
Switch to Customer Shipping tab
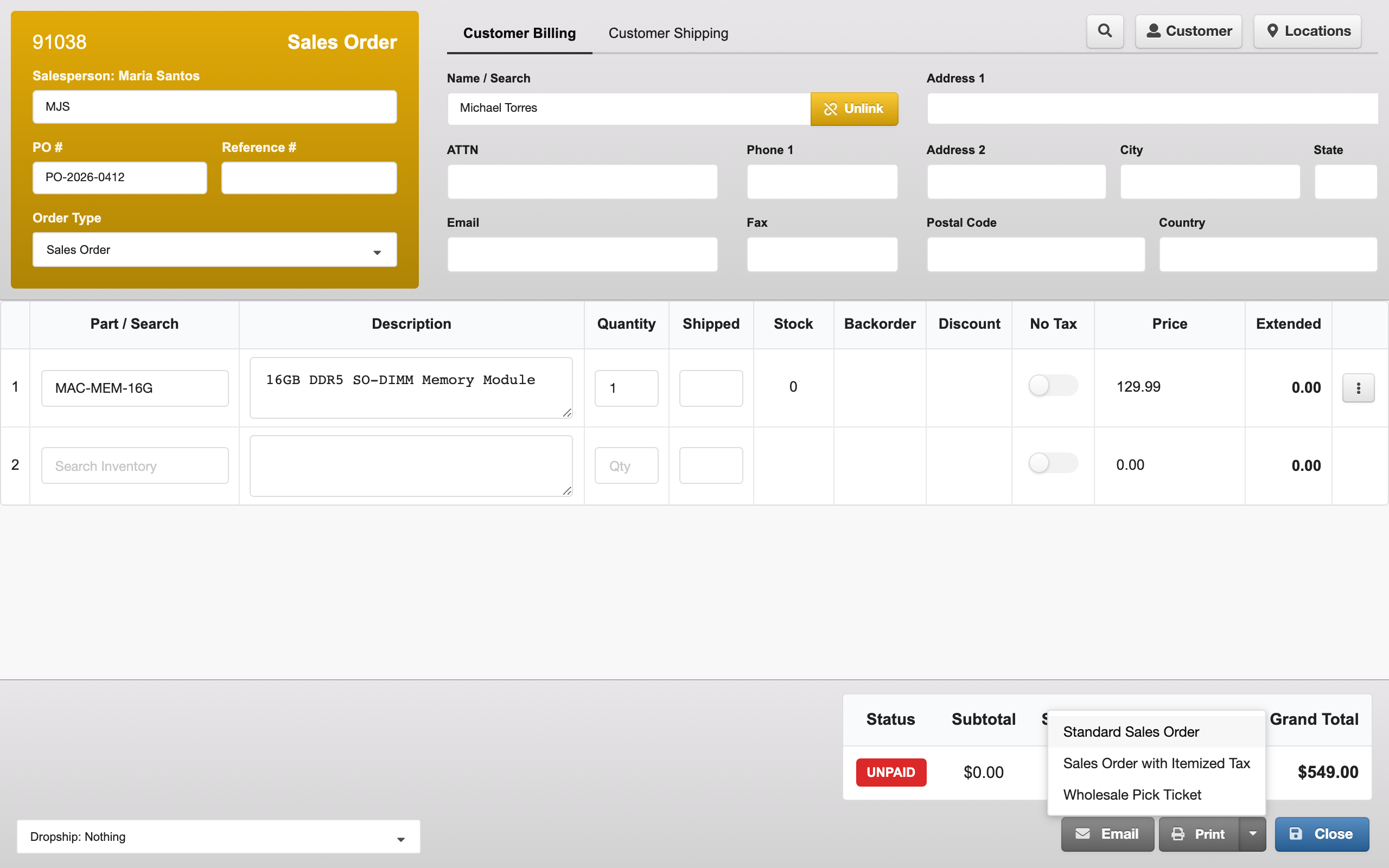coord(668,33)
